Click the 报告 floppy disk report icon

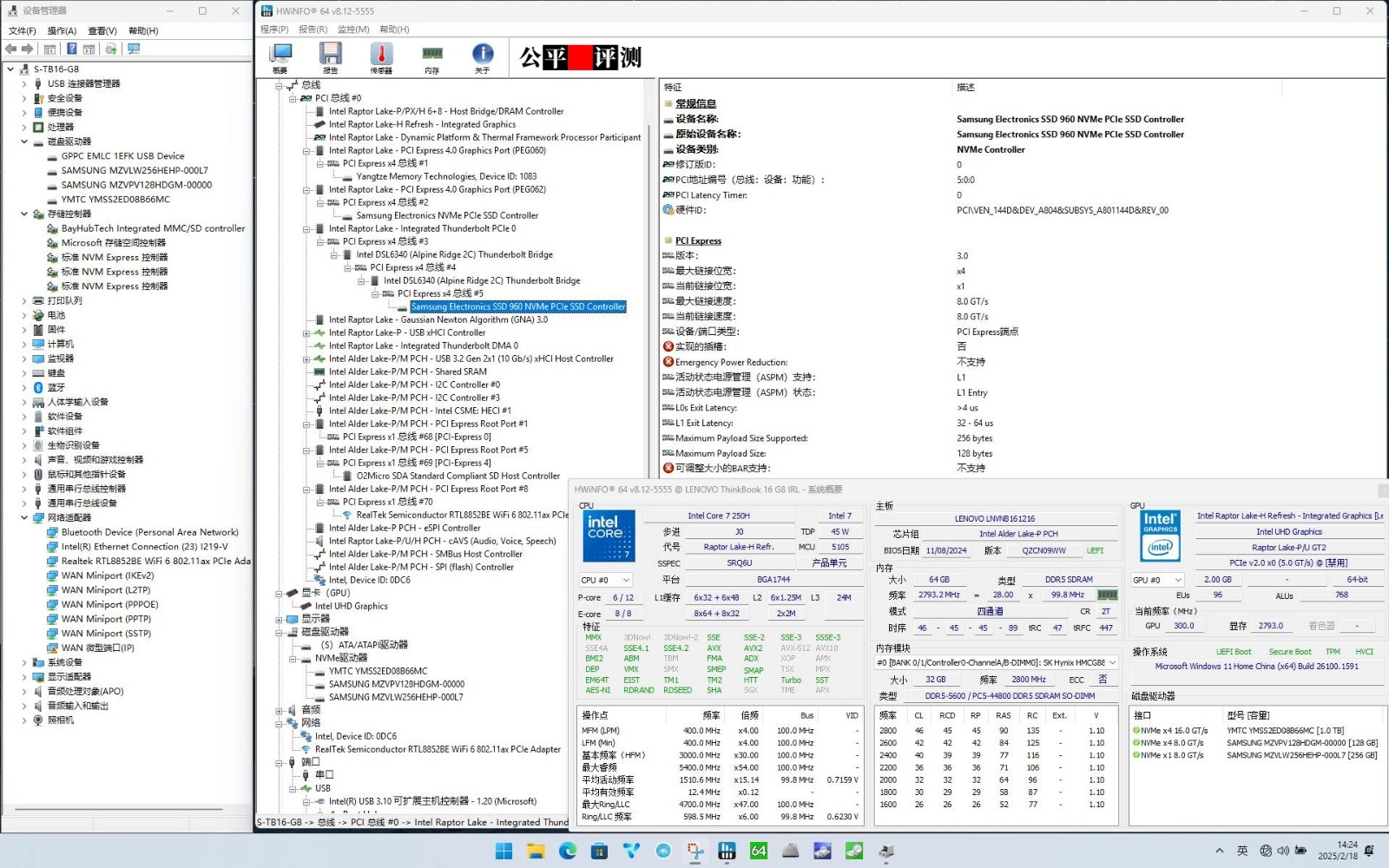point(330,58)
